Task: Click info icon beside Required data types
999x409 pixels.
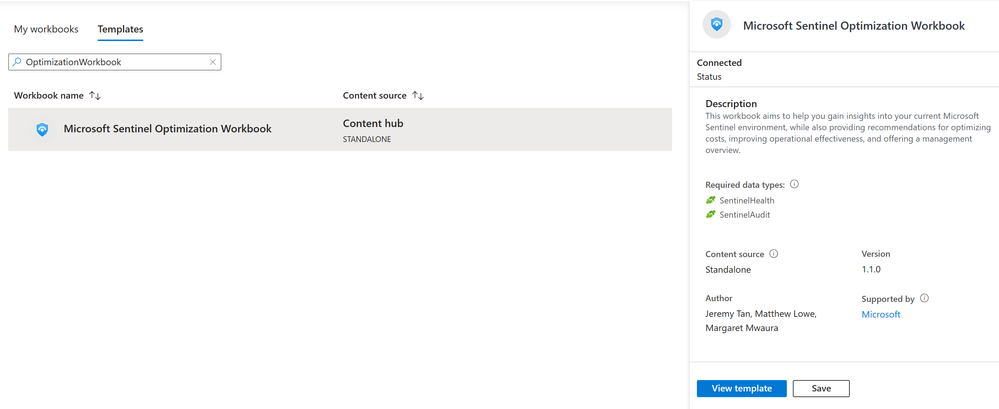Action: (794, 184)
